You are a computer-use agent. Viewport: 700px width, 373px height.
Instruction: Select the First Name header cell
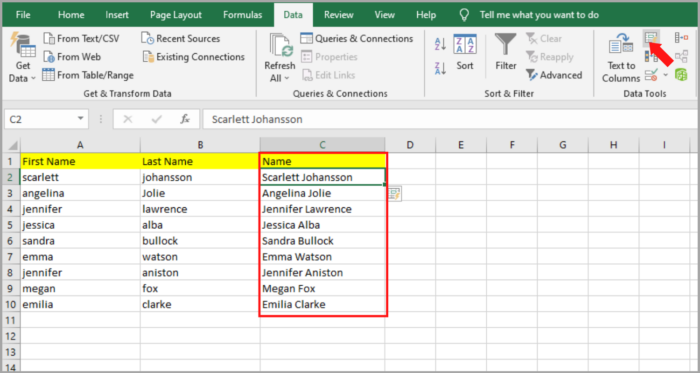click(80, 161)
